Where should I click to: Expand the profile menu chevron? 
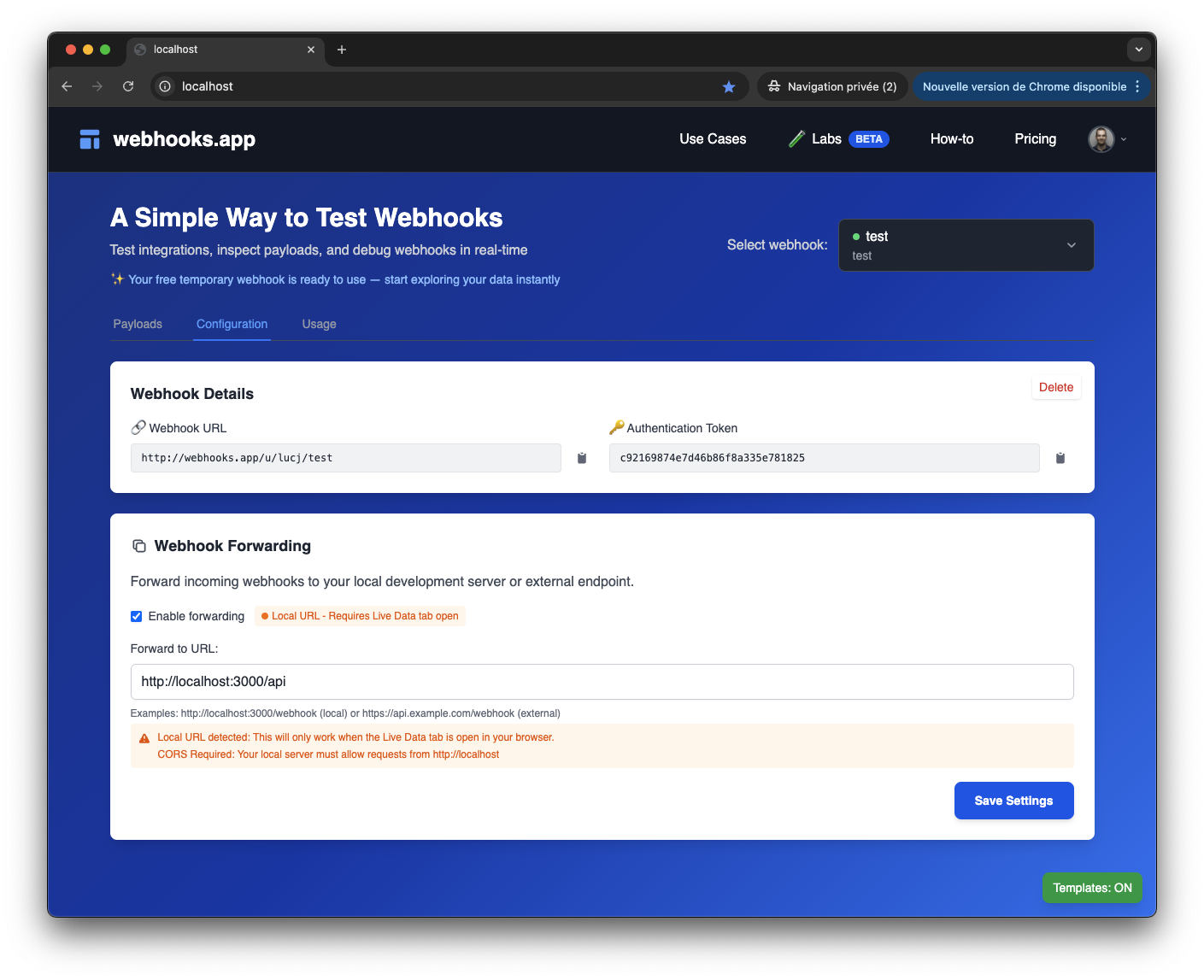(x=1124, y=139)
